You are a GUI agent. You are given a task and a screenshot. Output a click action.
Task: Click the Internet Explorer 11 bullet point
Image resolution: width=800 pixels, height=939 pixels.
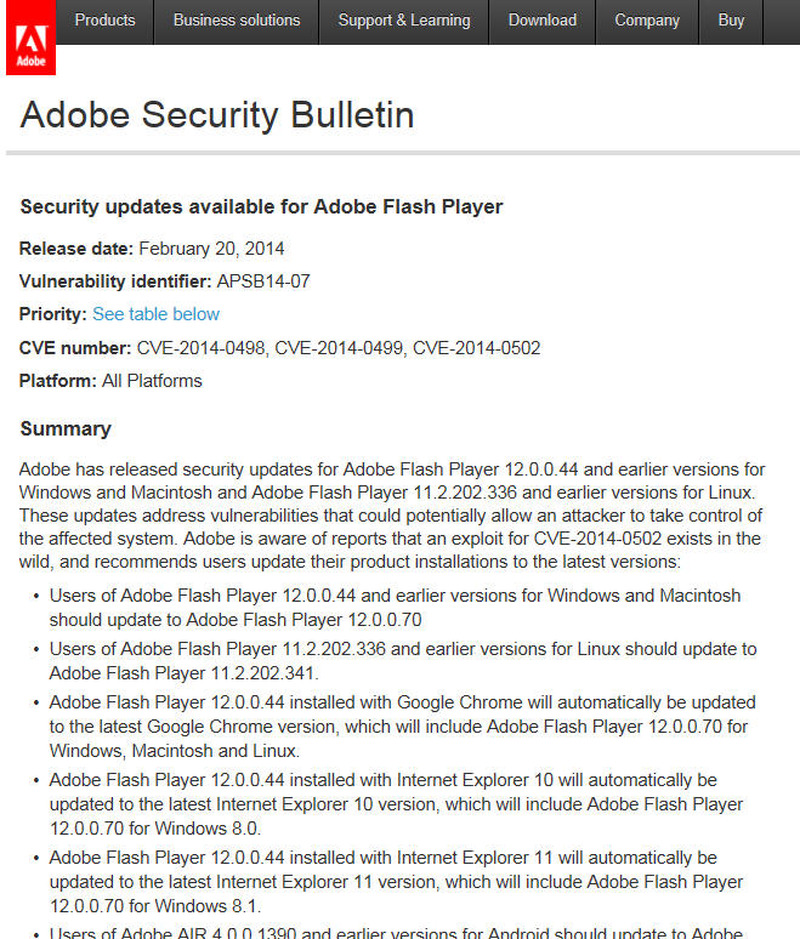(397, 882)
